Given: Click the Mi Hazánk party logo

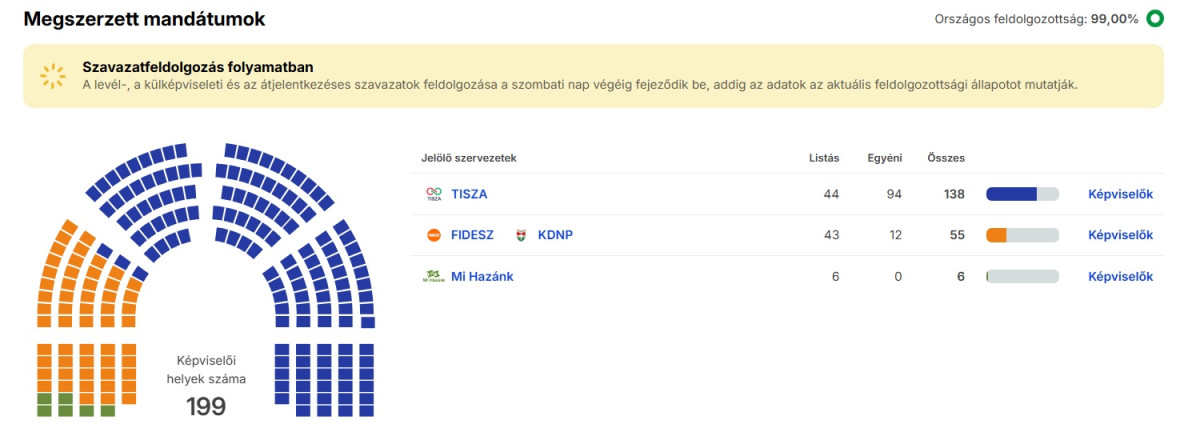Looking at the screenshot, I should (x=433, y=276).
